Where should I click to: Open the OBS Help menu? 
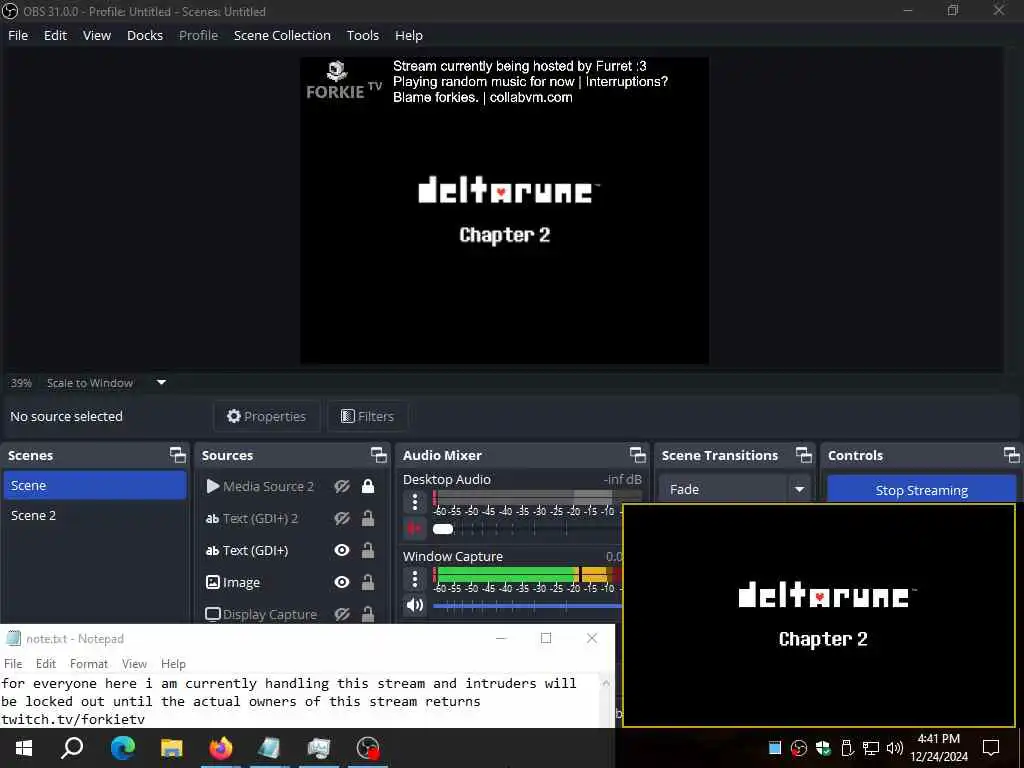tap(409, 35)
